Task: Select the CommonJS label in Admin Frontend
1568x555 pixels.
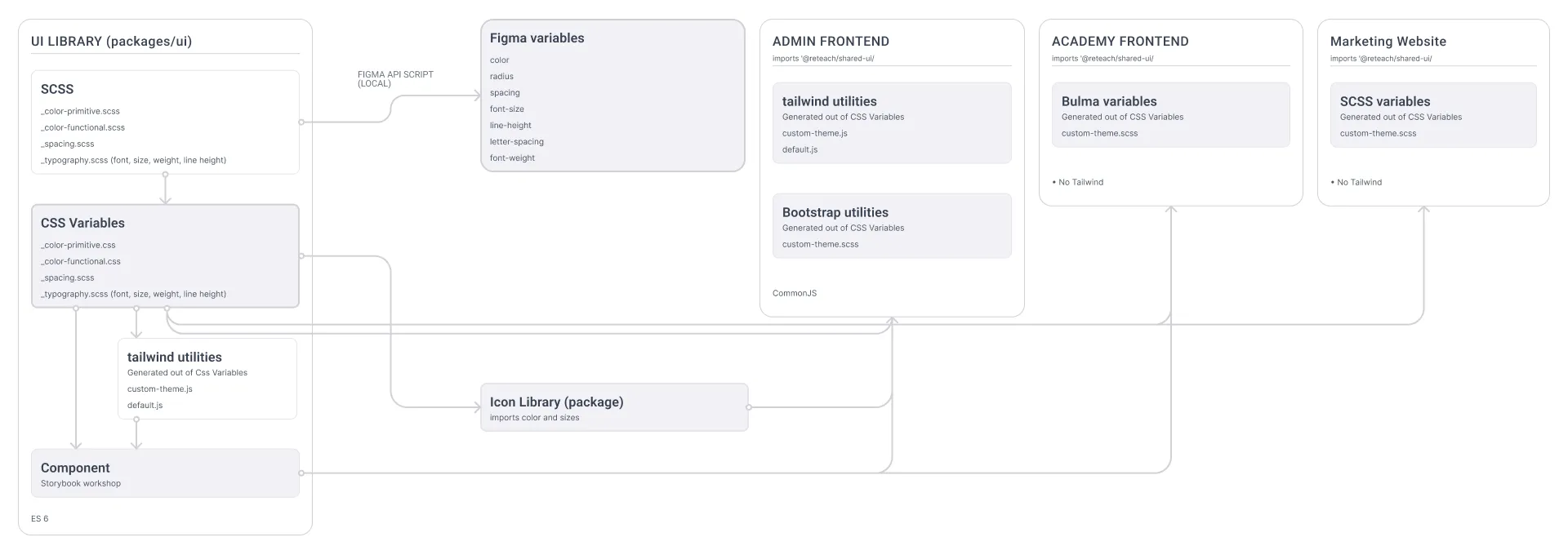Action: pos(794,293)
